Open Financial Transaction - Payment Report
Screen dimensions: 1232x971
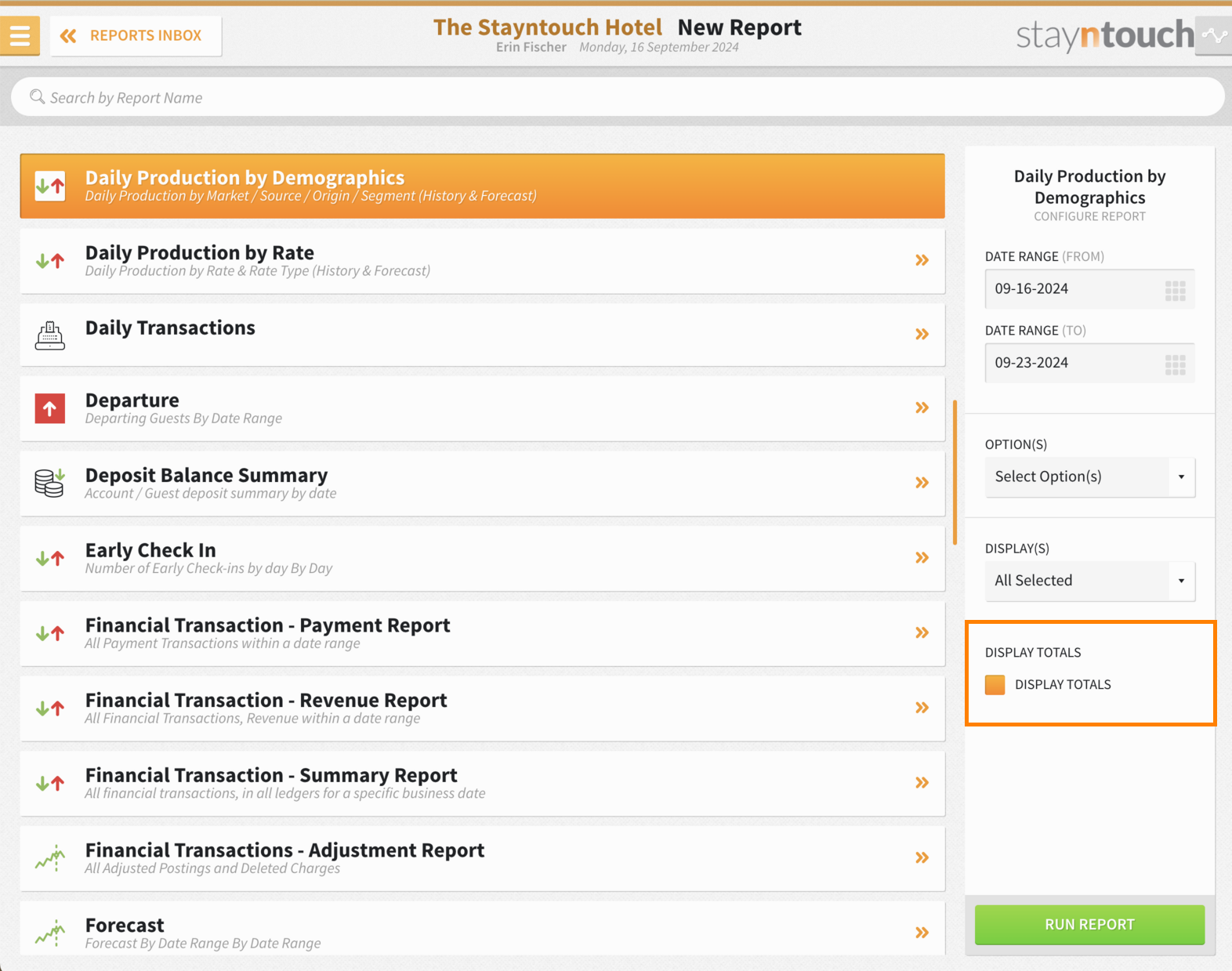(482, 633)
